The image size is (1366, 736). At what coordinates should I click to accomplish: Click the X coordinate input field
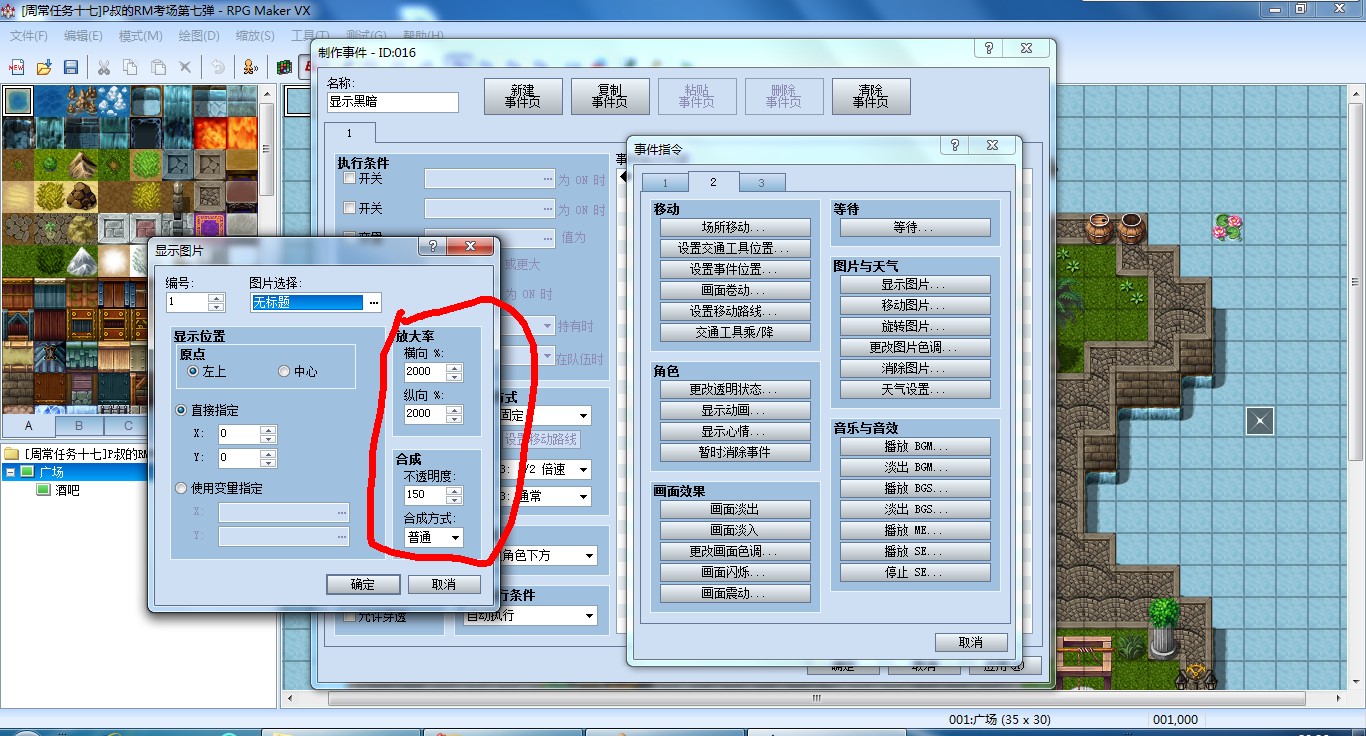pos(239,434)
